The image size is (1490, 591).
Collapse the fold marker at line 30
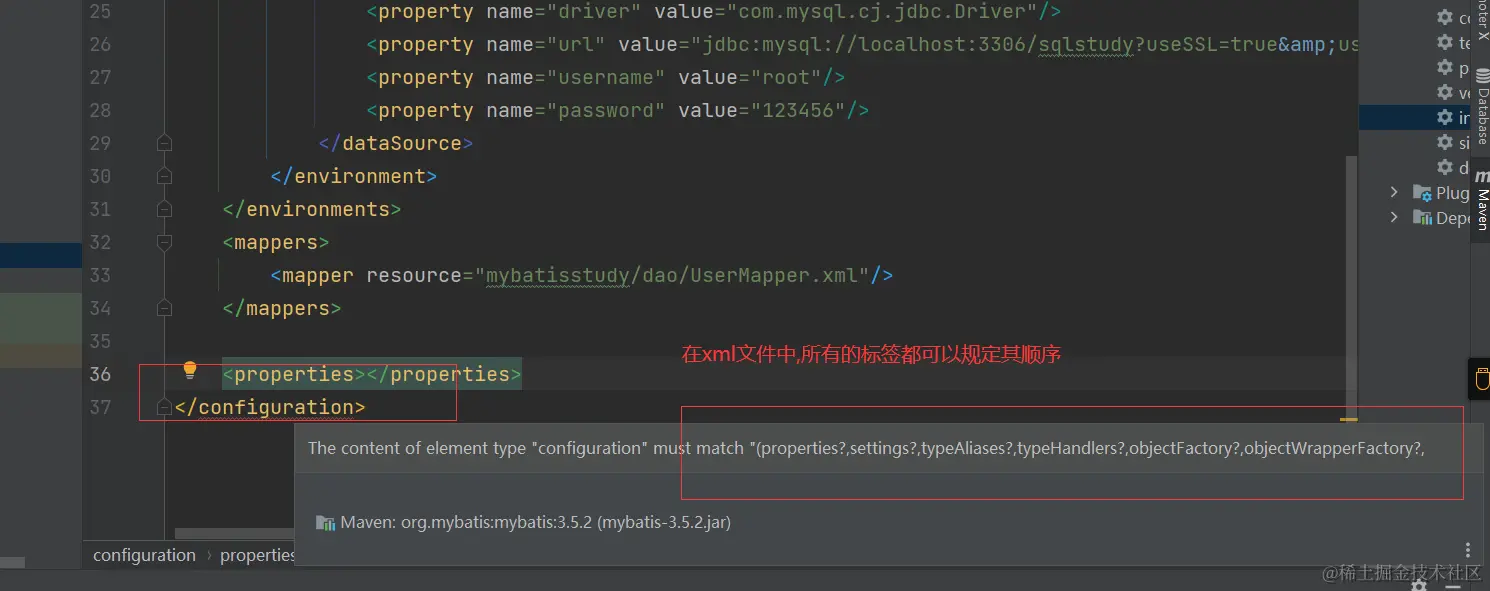tap(165, 176)
